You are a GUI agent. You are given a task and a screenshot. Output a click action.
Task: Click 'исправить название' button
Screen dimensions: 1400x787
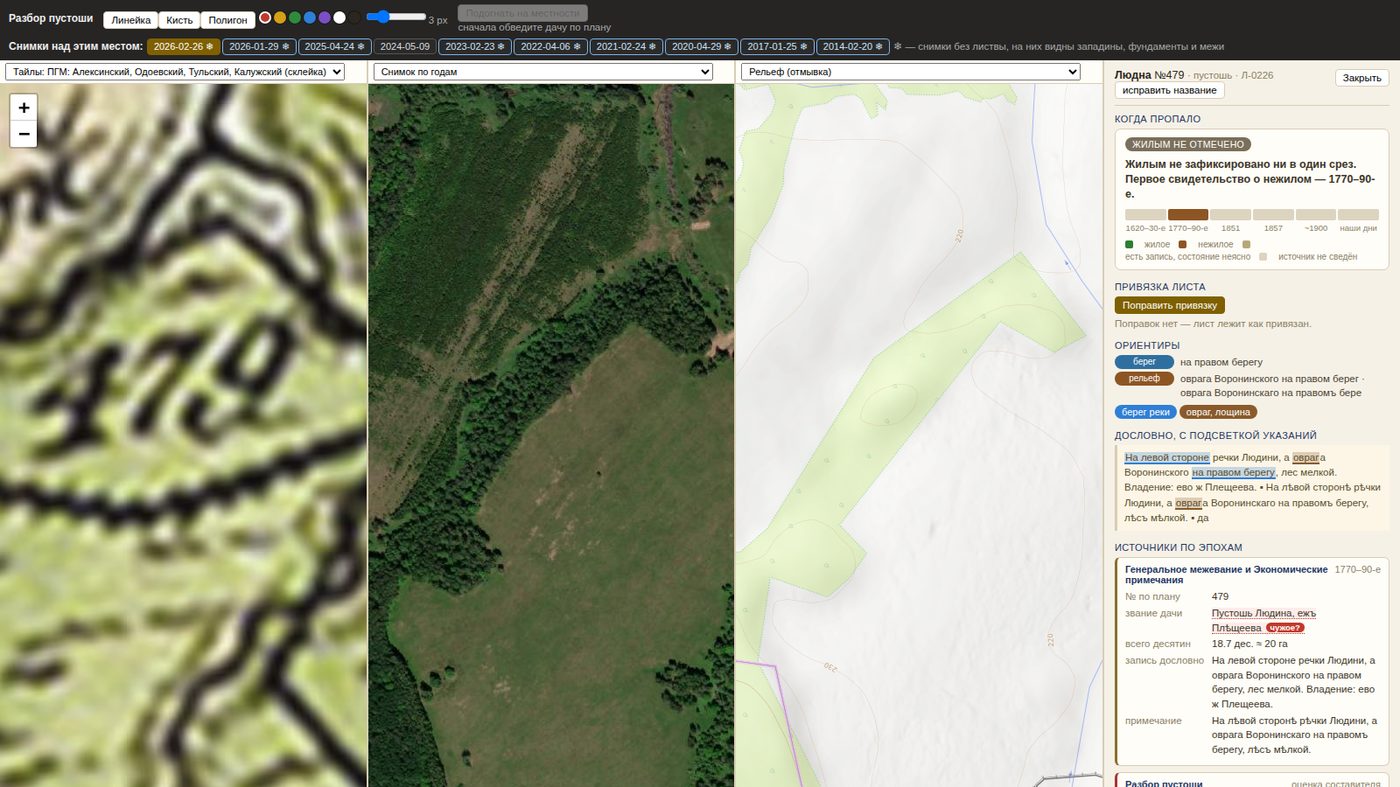pos(1169,90)
